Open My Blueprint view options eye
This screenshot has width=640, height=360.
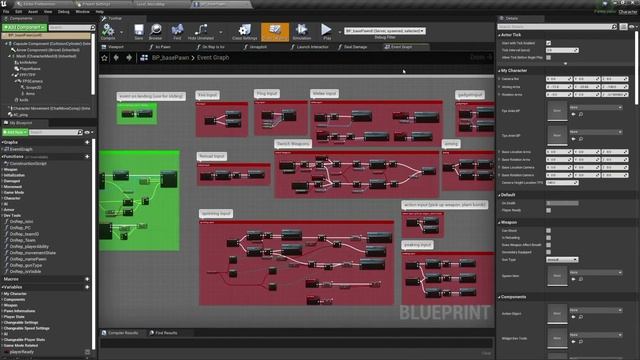tap(87, 132)
